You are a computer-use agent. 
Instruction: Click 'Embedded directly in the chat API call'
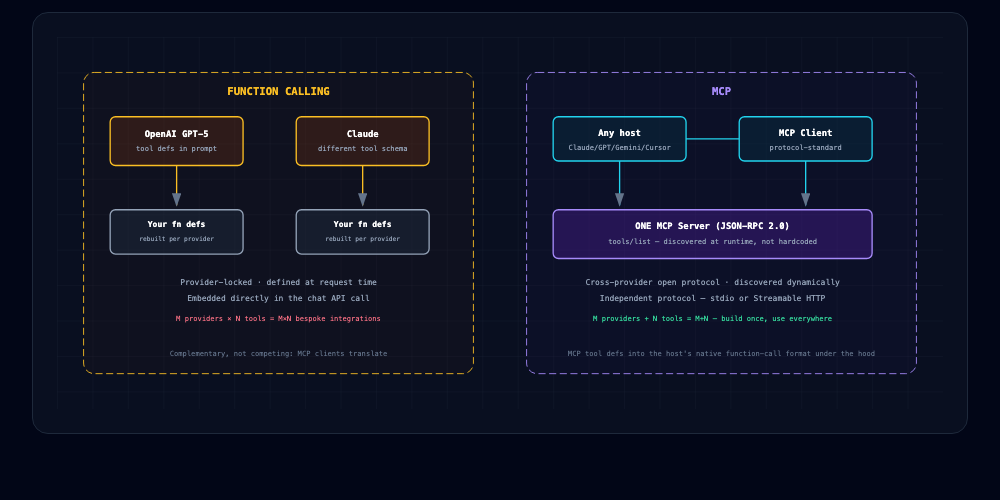[x=279, y=298]
